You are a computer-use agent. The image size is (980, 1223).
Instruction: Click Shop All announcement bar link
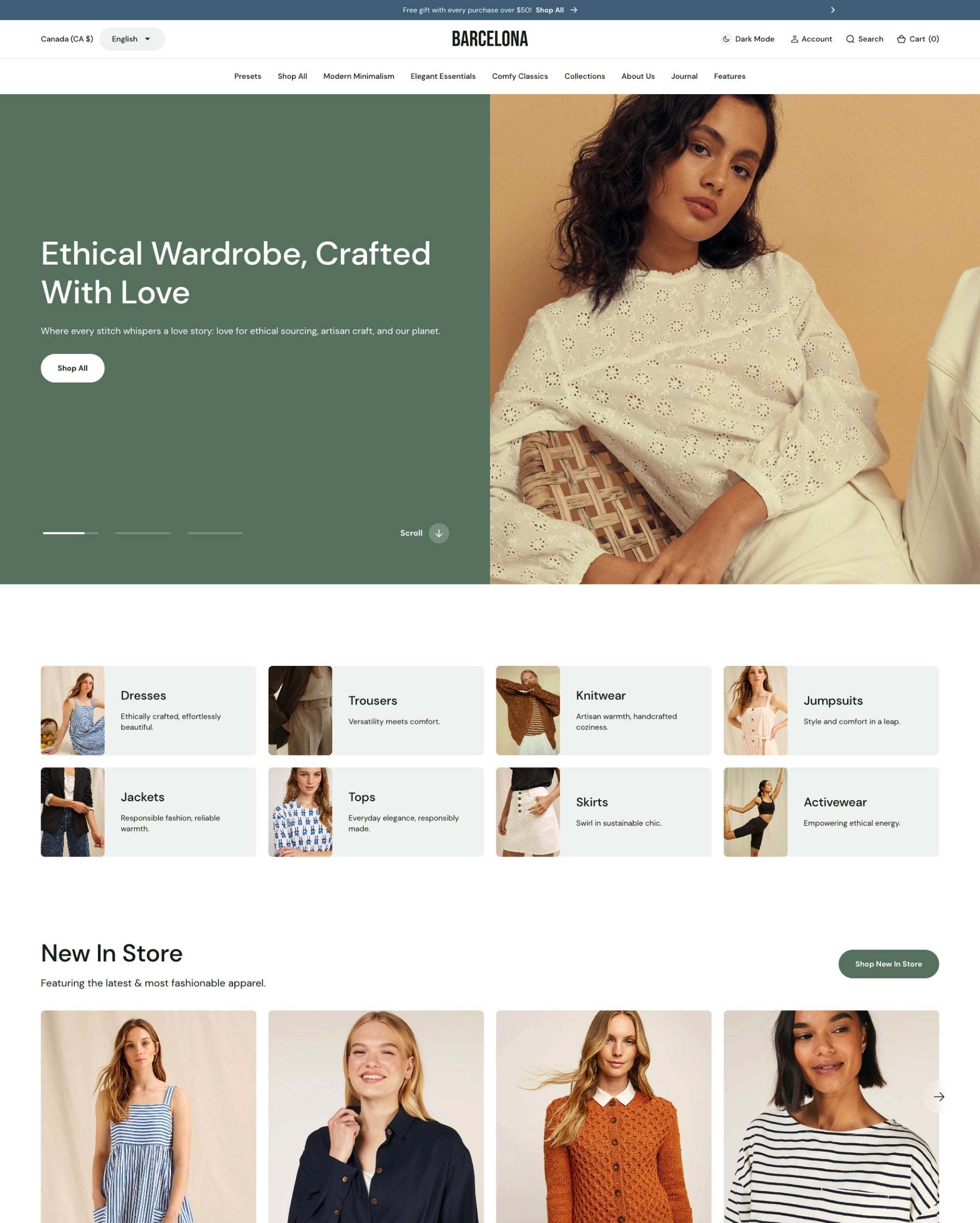coord(556,10)
